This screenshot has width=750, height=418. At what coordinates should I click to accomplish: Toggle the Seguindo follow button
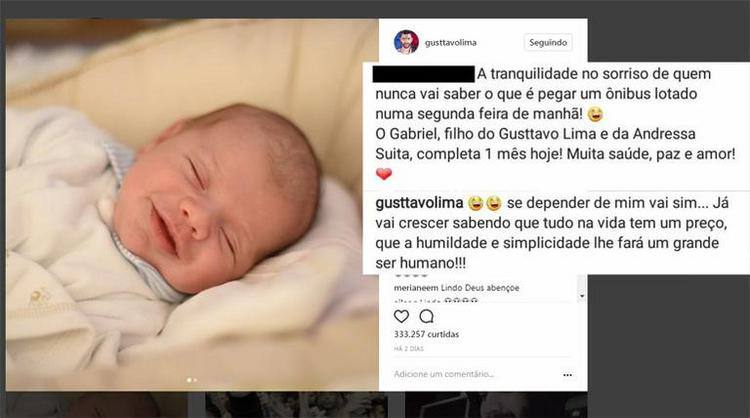coord(548,43)
